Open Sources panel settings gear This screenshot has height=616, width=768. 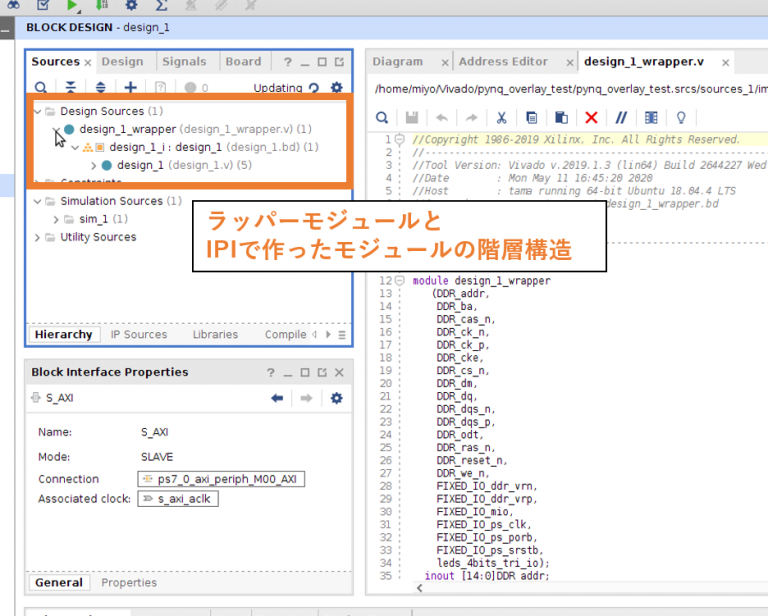[336, 88]
